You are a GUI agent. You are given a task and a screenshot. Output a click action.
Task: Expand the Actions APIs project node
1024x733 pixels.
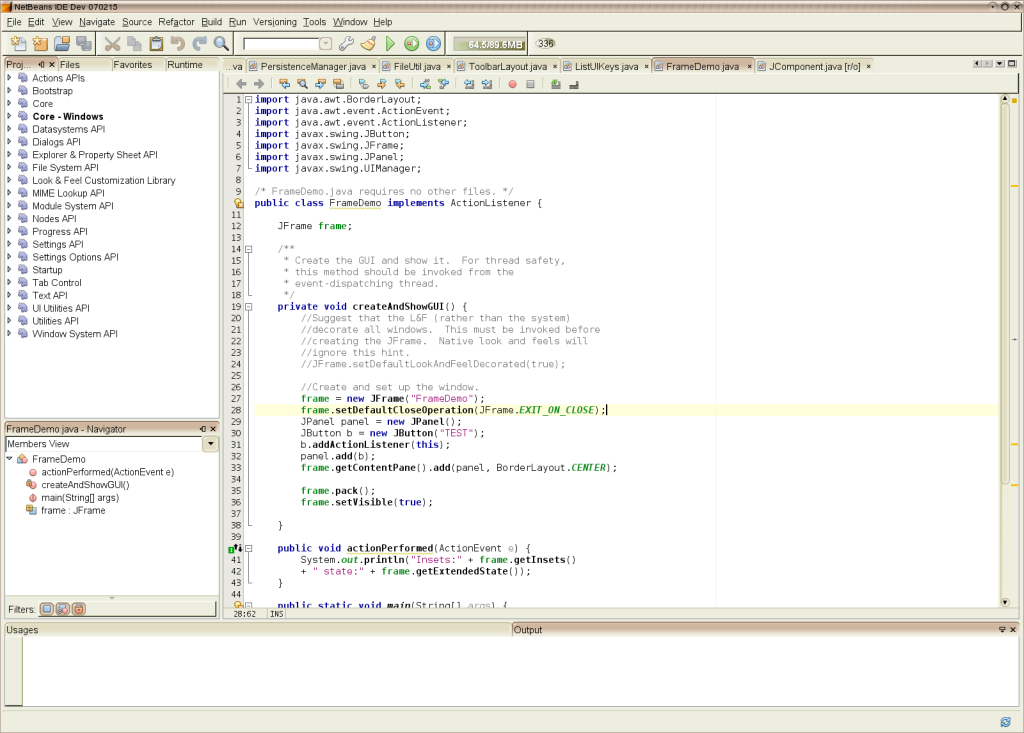point(9,78)
